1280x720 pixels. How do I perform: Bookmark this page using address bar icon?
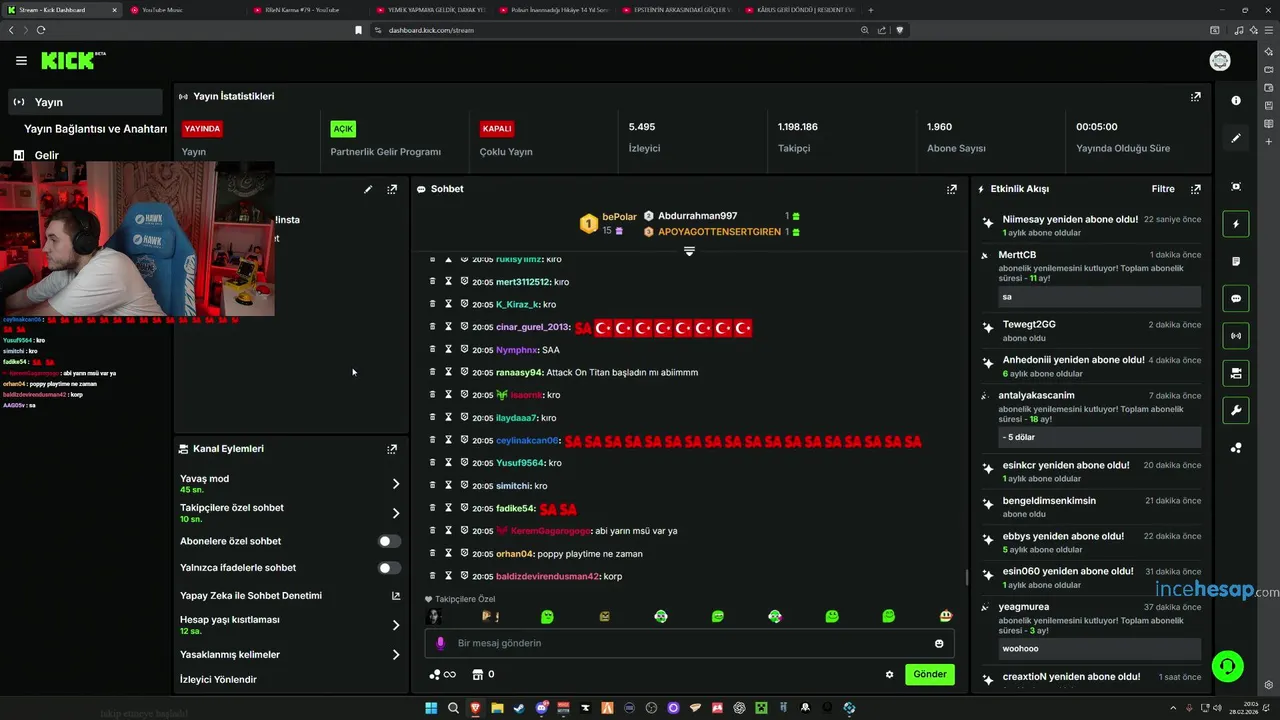coord(358,30)
